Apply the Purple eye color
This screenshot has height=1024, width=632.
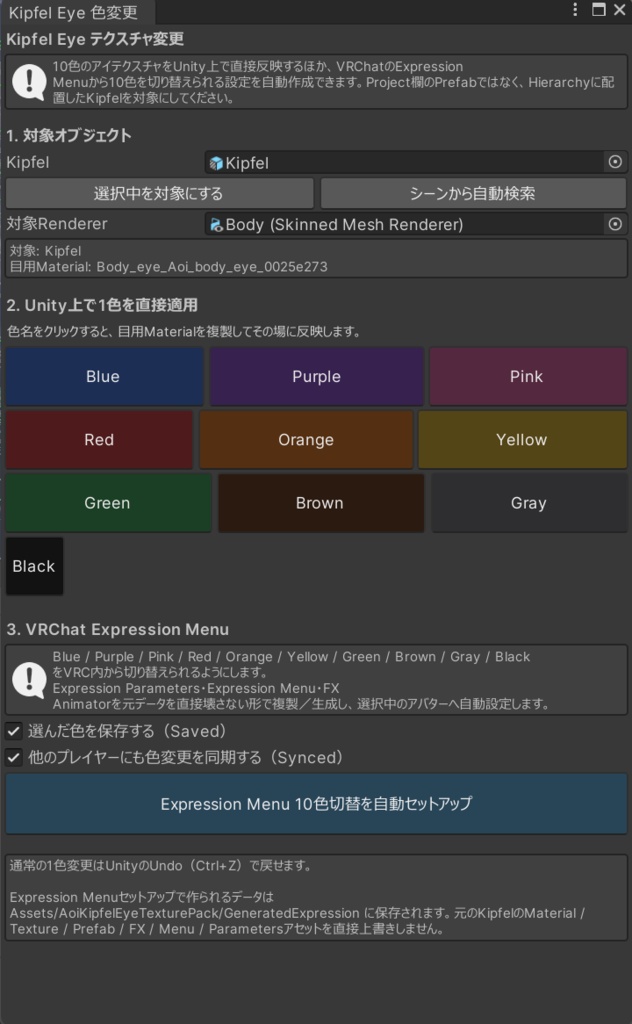316,377
